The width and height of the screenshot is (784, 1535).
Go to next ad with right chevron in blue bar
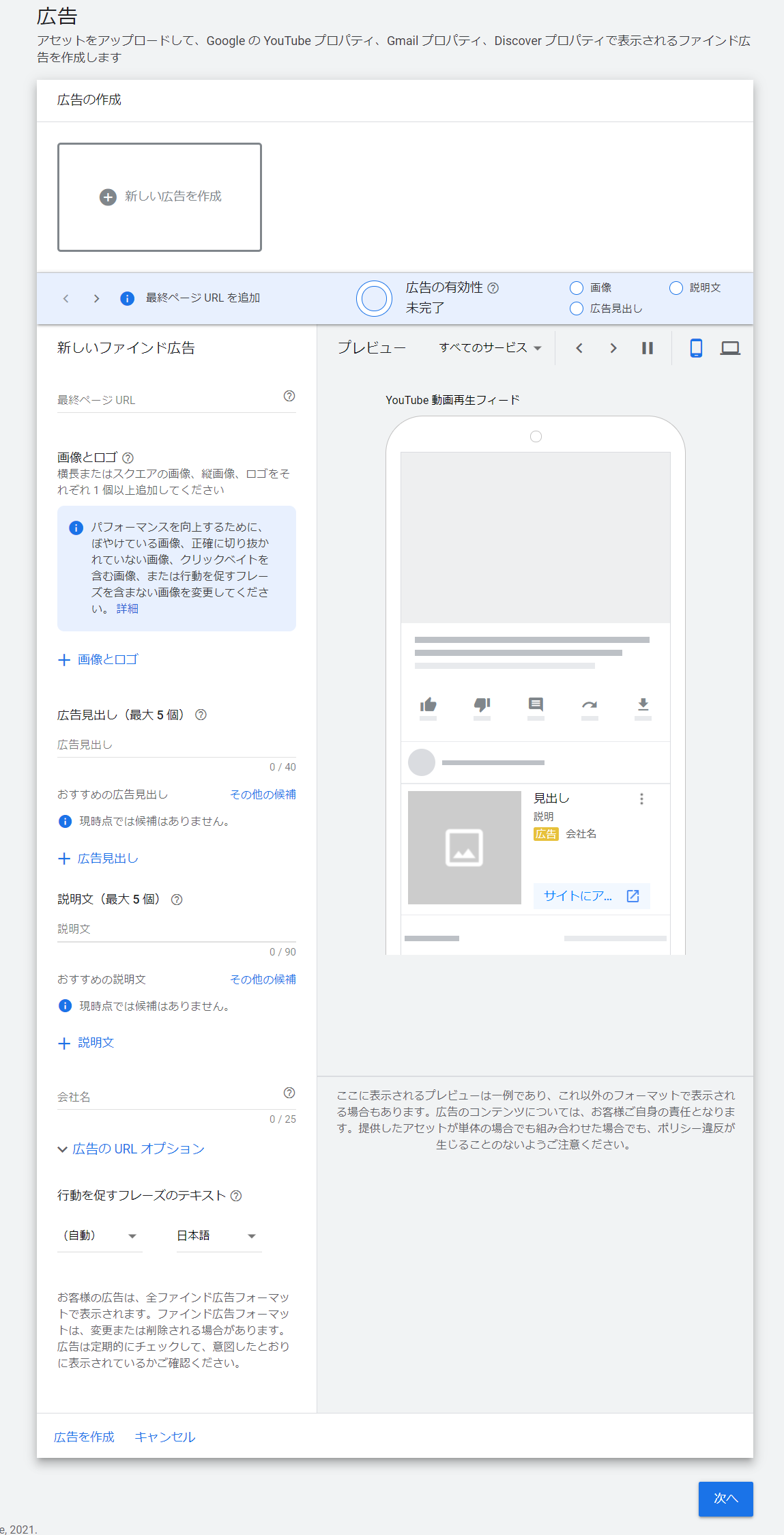pyautogui.click(x=96, y=298)
